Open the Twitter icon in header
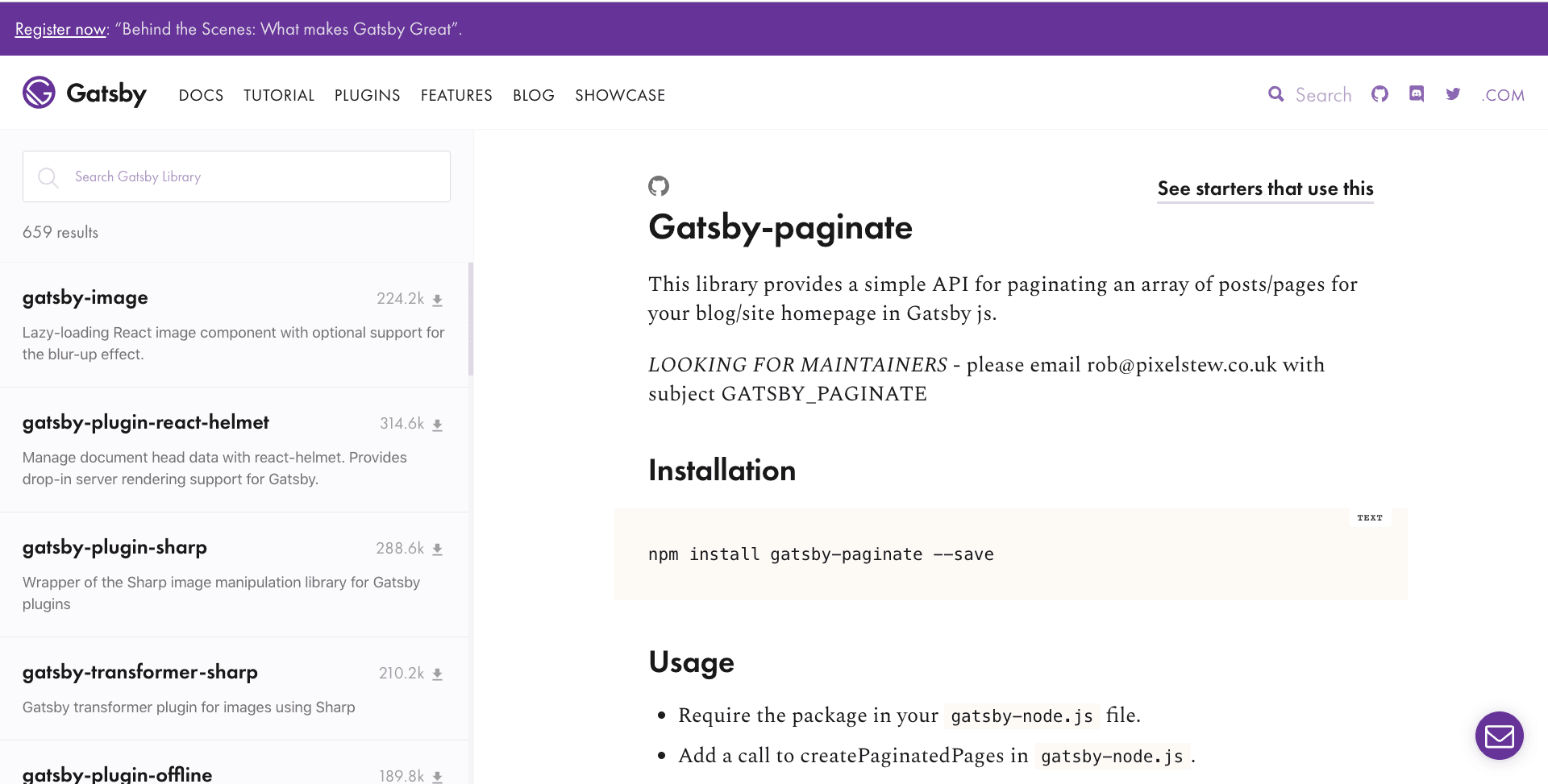This screenshot has height=784, width=1548. pyautogui.click(x=1453, y=94)
